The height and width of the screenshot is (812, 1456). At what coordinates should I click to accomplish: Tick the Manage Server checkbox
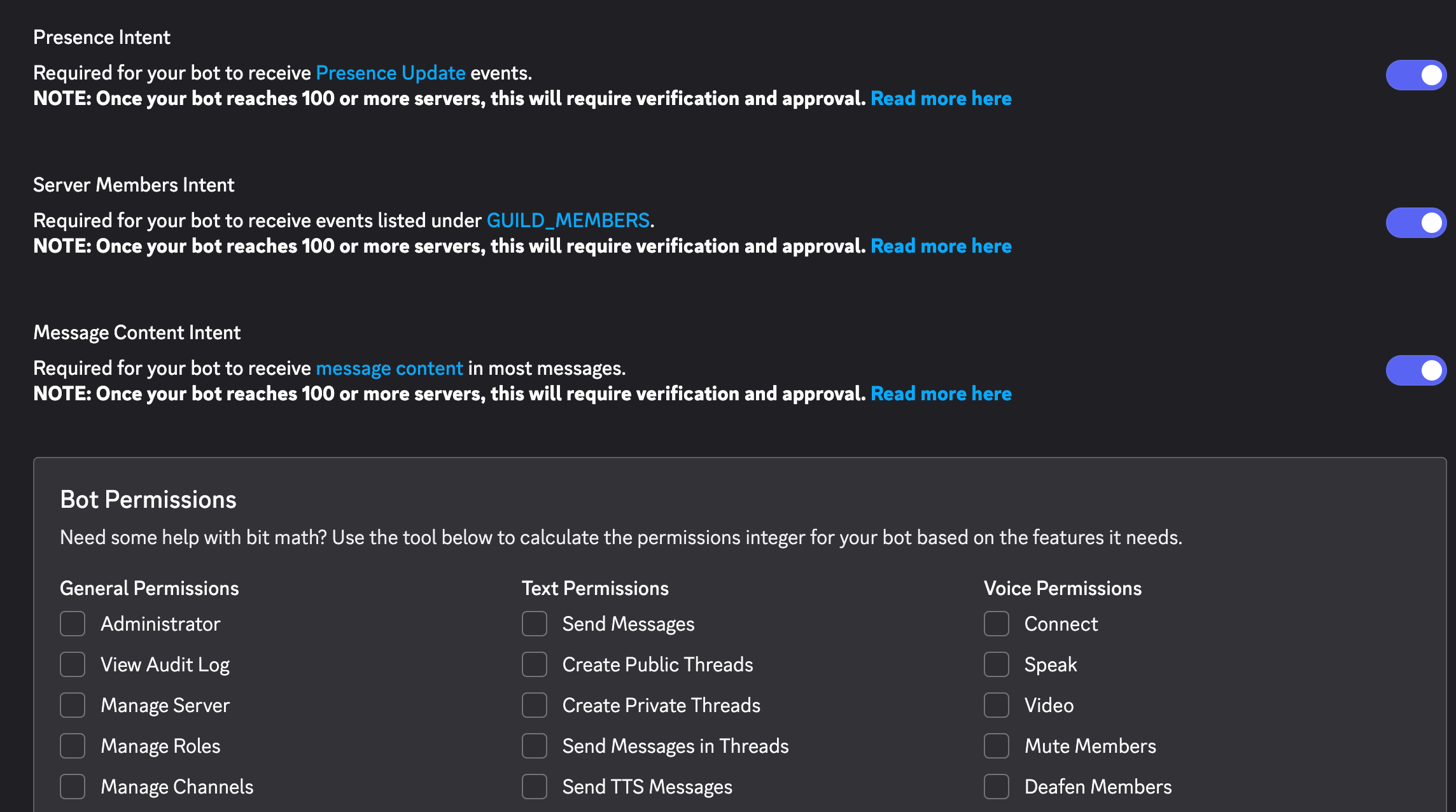[x=73, y=705]
